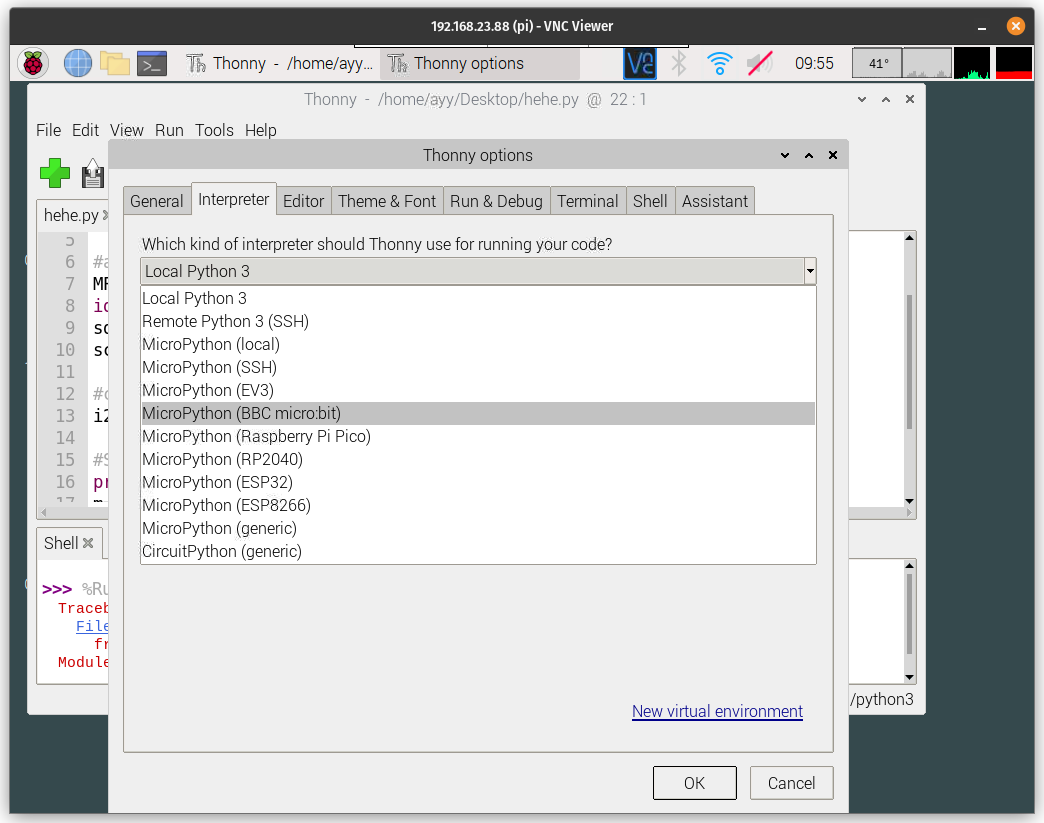Screen dimensions: 1044x823
Task: Open the VNC server tray icon
Action: 640,63
